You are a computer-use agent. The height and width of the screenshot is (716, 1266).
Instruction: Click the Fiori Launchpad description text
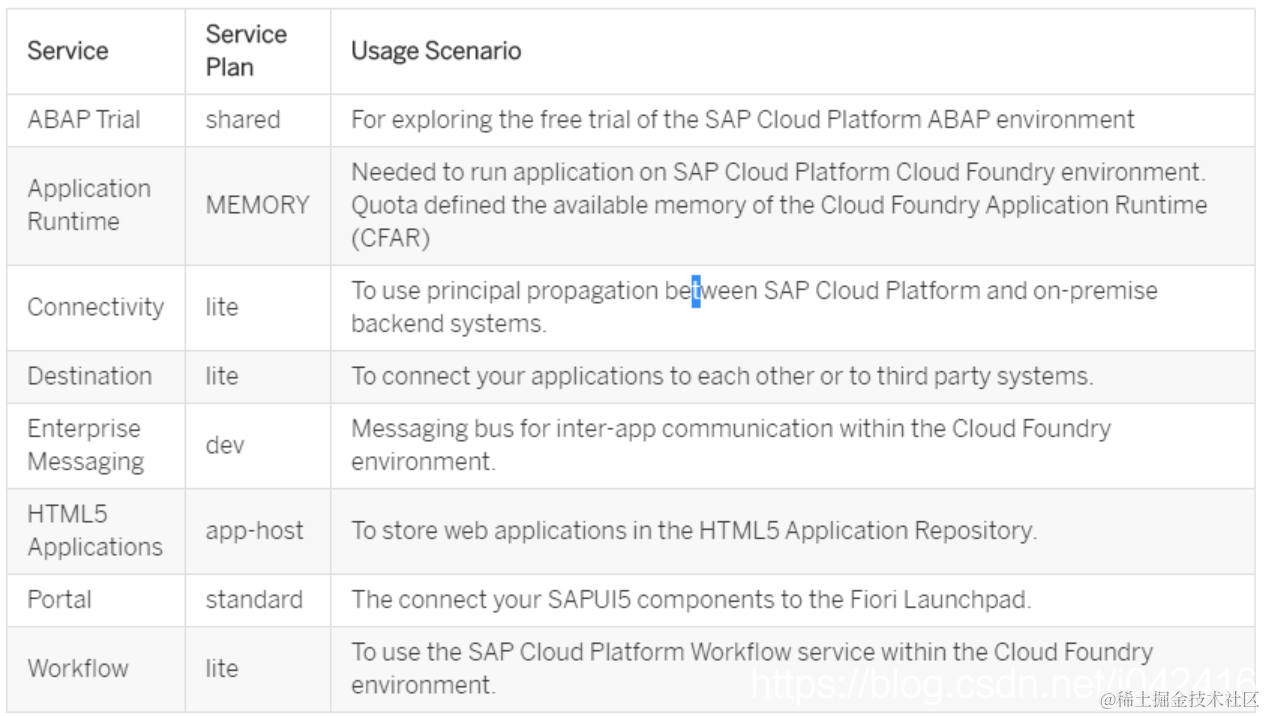691,600
